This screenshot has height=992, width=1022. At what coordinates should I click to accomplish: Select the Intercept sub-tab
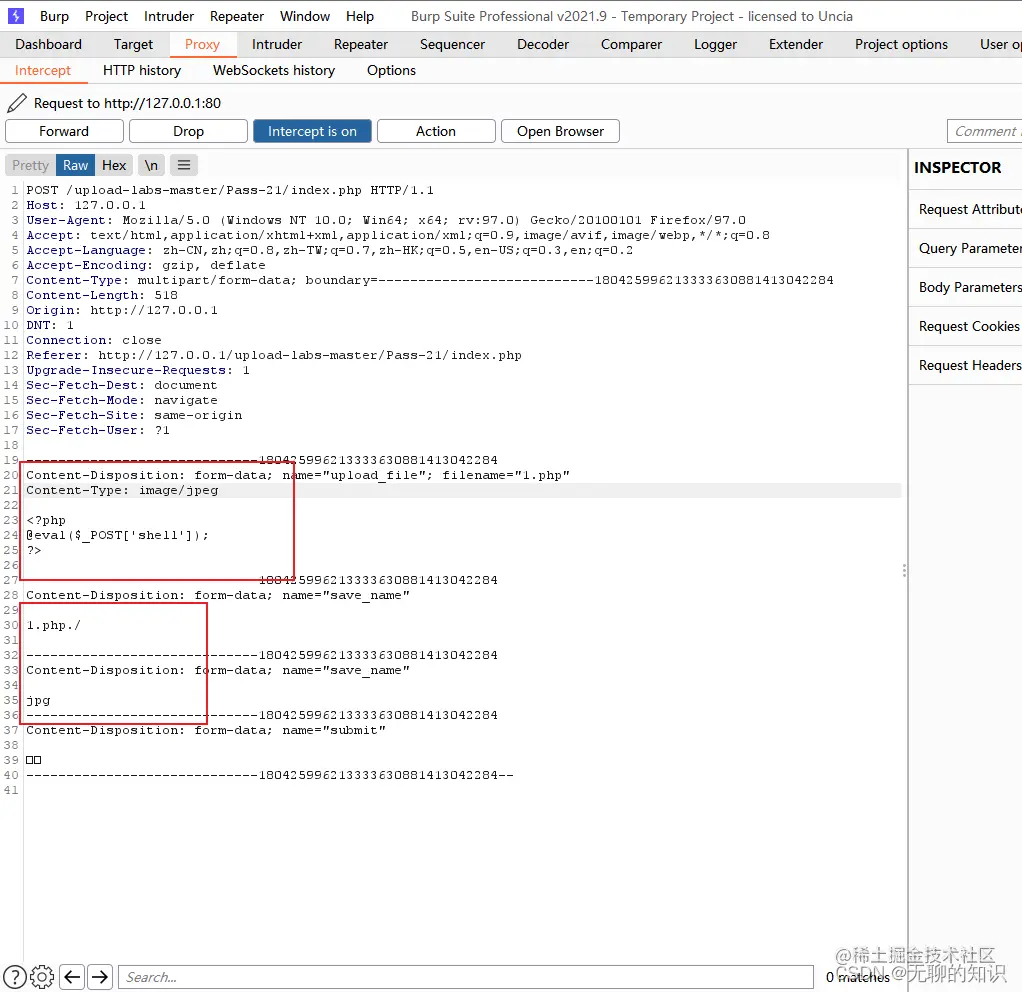click(x=43, y=70)
